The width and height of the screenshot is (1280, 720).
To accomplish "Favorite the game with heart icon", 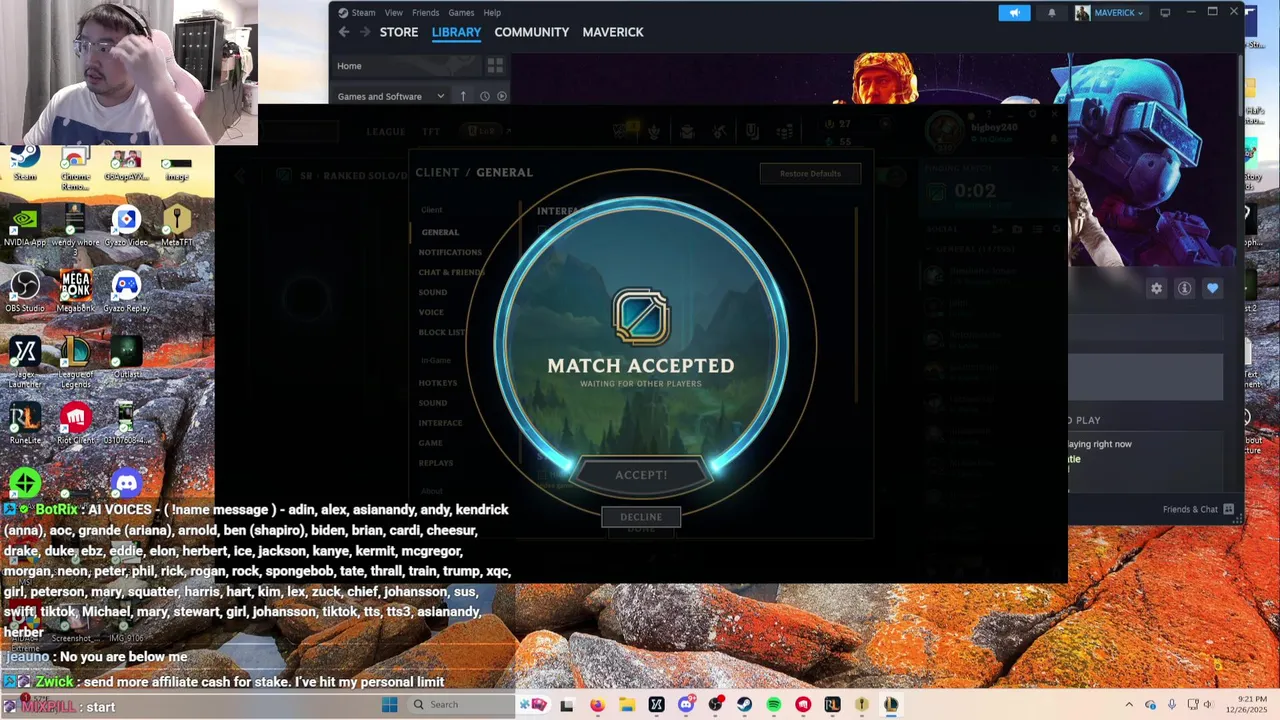I will [x=1212, y=288].
